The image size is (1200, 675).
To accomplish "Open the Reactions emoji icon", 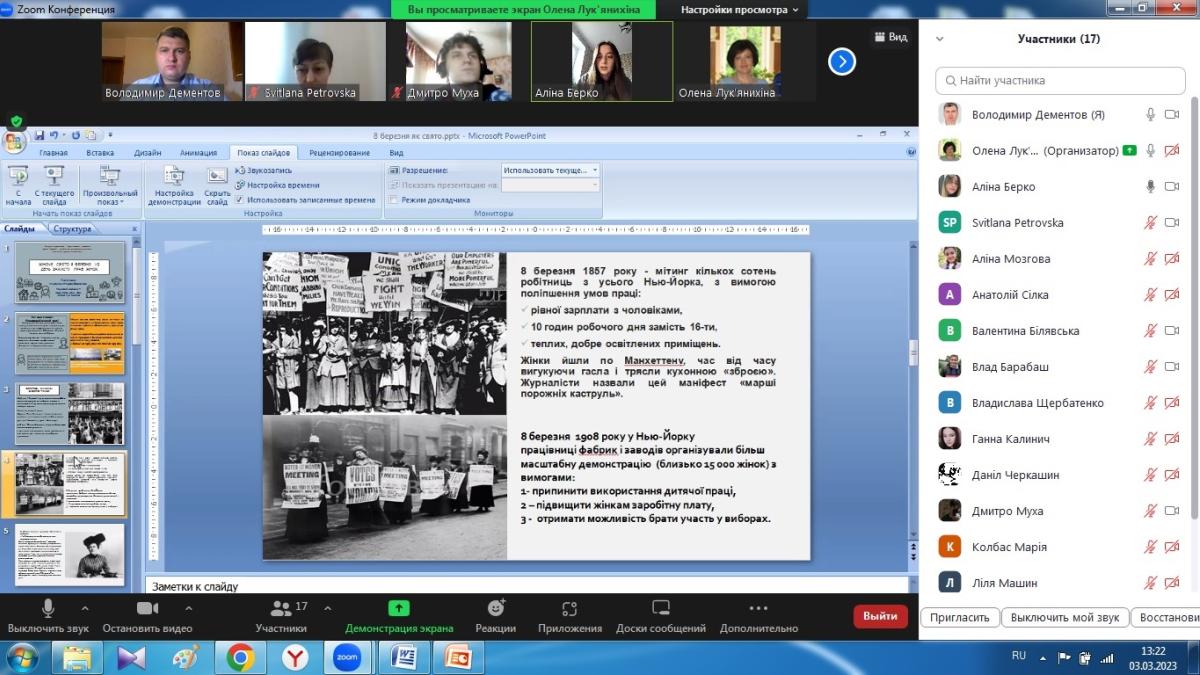I will 495,608.
